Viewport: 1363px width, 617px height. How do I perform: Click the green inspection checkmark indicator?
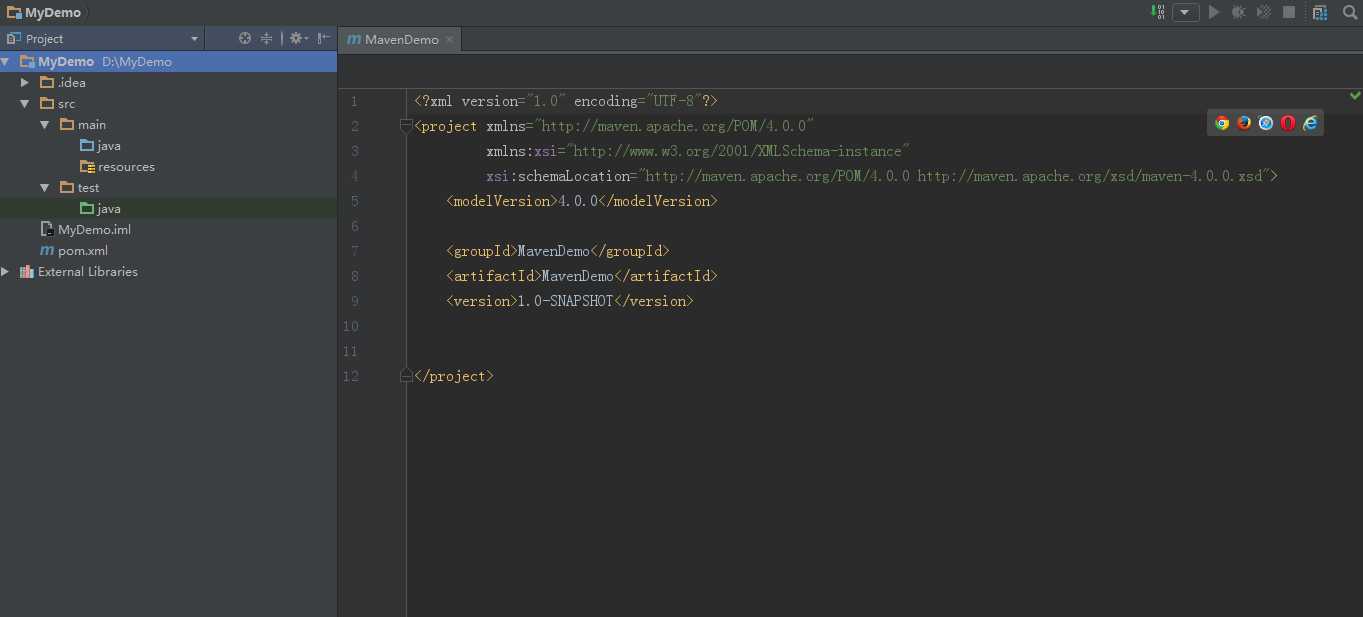[1355, 95]
